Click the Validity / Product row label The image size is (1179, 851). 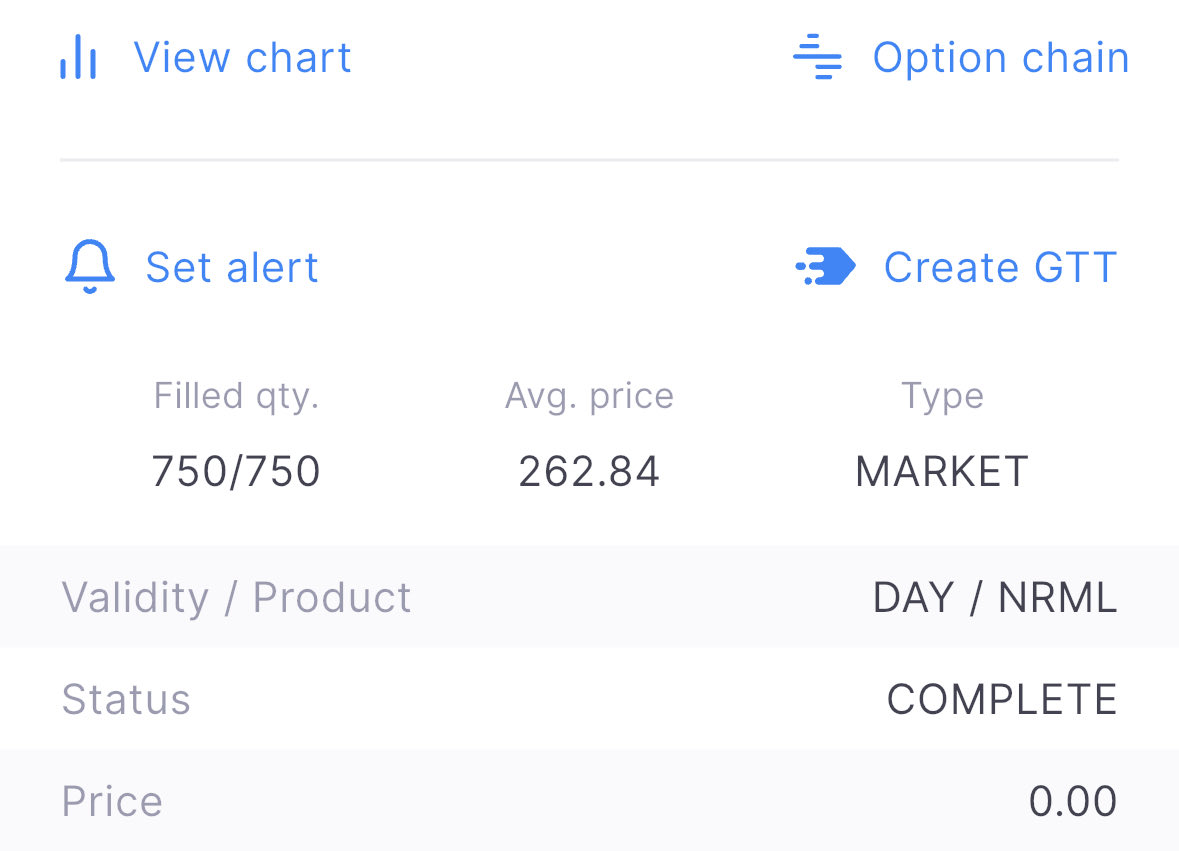pyautogui.click(x=236, y=598)
